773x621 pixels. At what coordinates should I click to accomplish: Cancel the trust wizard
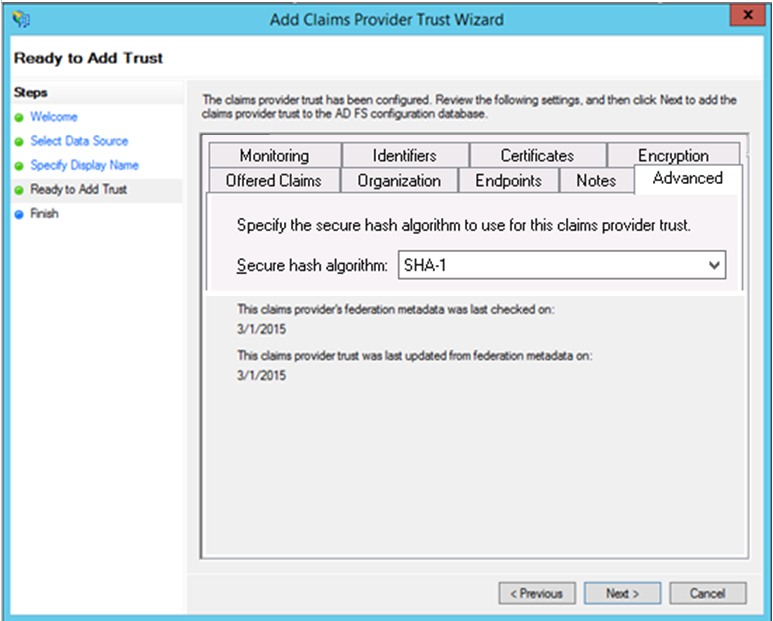point(707,593)
